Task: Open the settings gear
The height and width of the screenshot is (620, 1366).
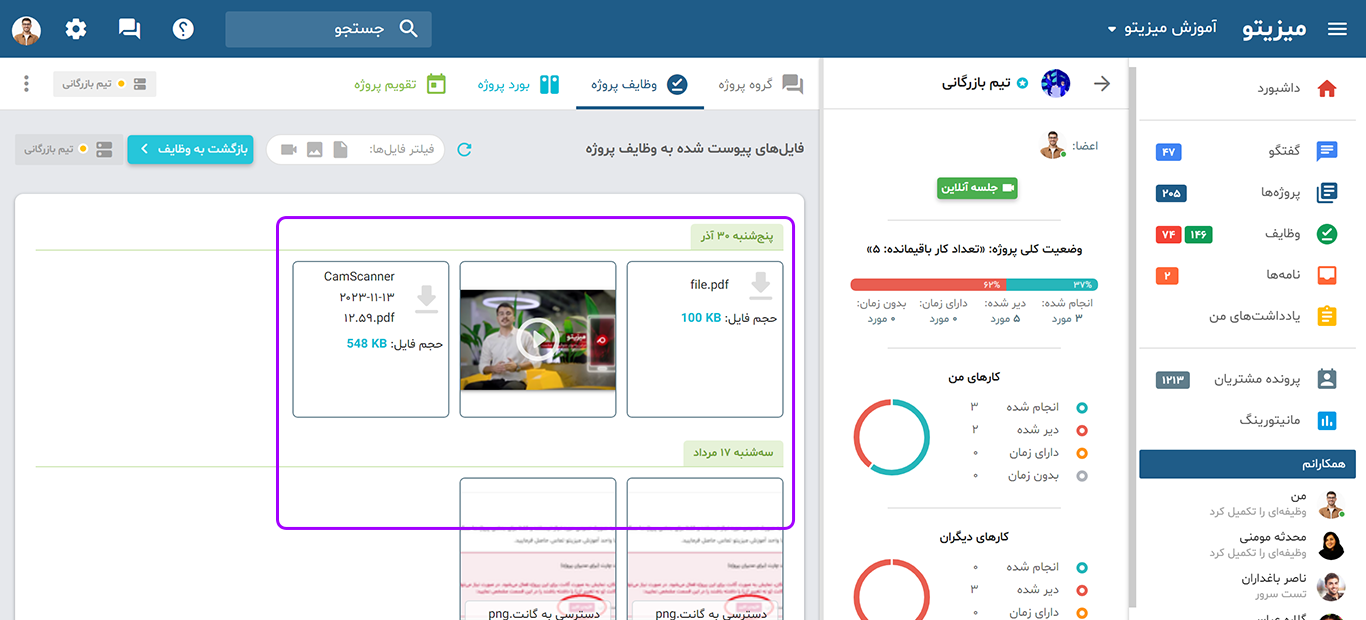Action: tap(76, 29)
